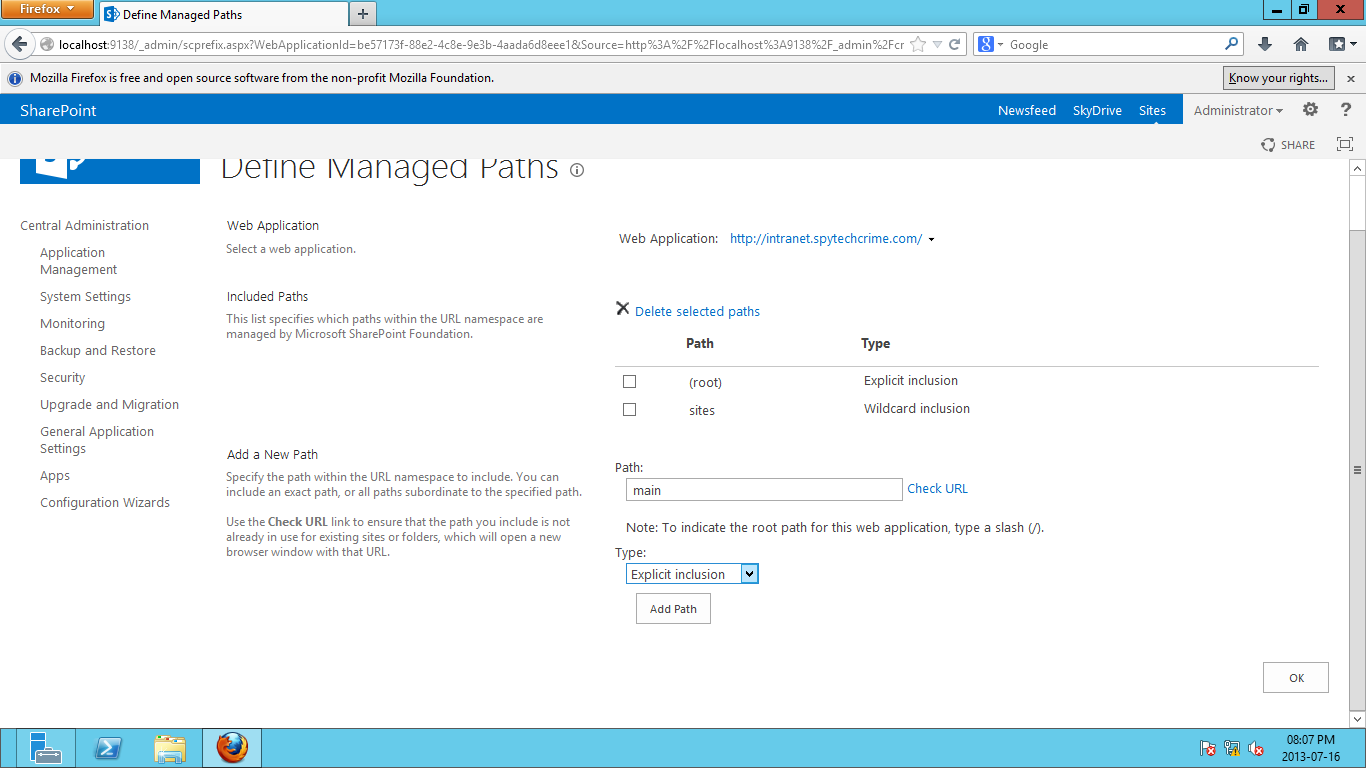Select the Define Managed Paths tab
Image resolution: width=1366 pixels, height=768 pixels.
pos(224,15)
